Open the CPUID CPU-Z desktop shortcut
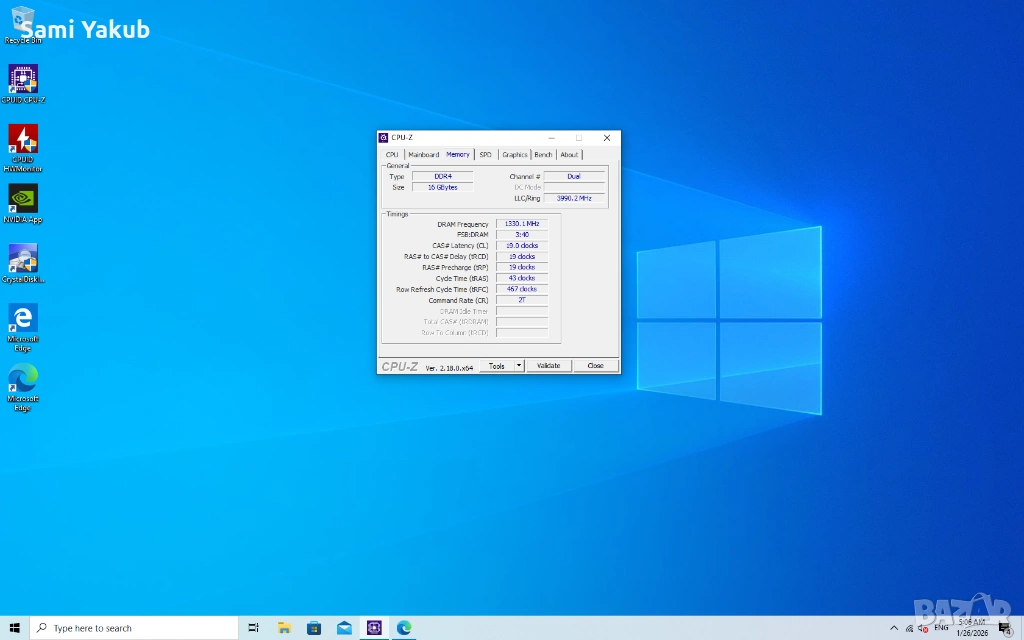Screen dimensions: 1024x640 pos(23,80)
